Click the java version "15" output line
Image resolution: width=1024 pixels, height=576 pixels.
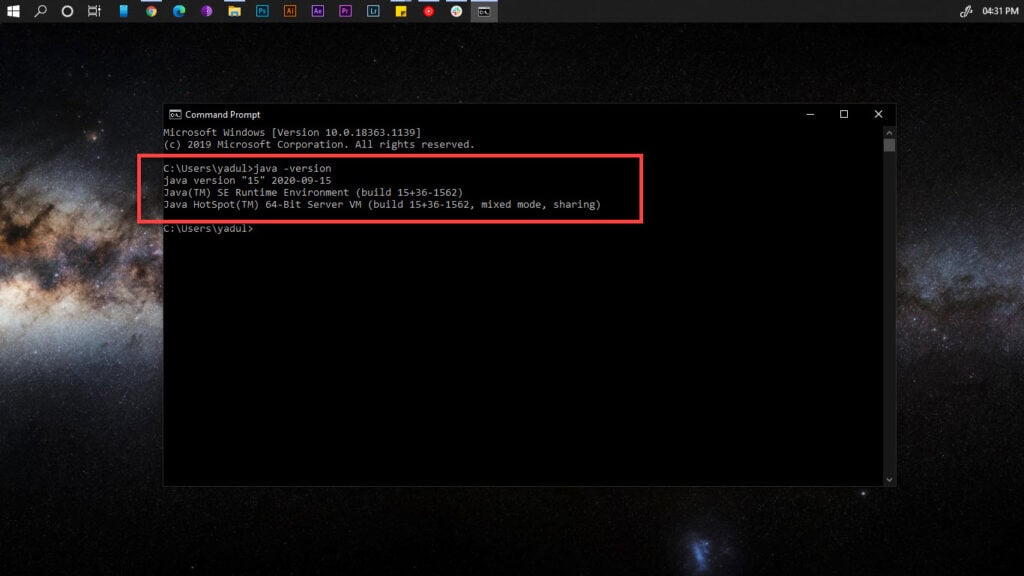coord(248,180)
